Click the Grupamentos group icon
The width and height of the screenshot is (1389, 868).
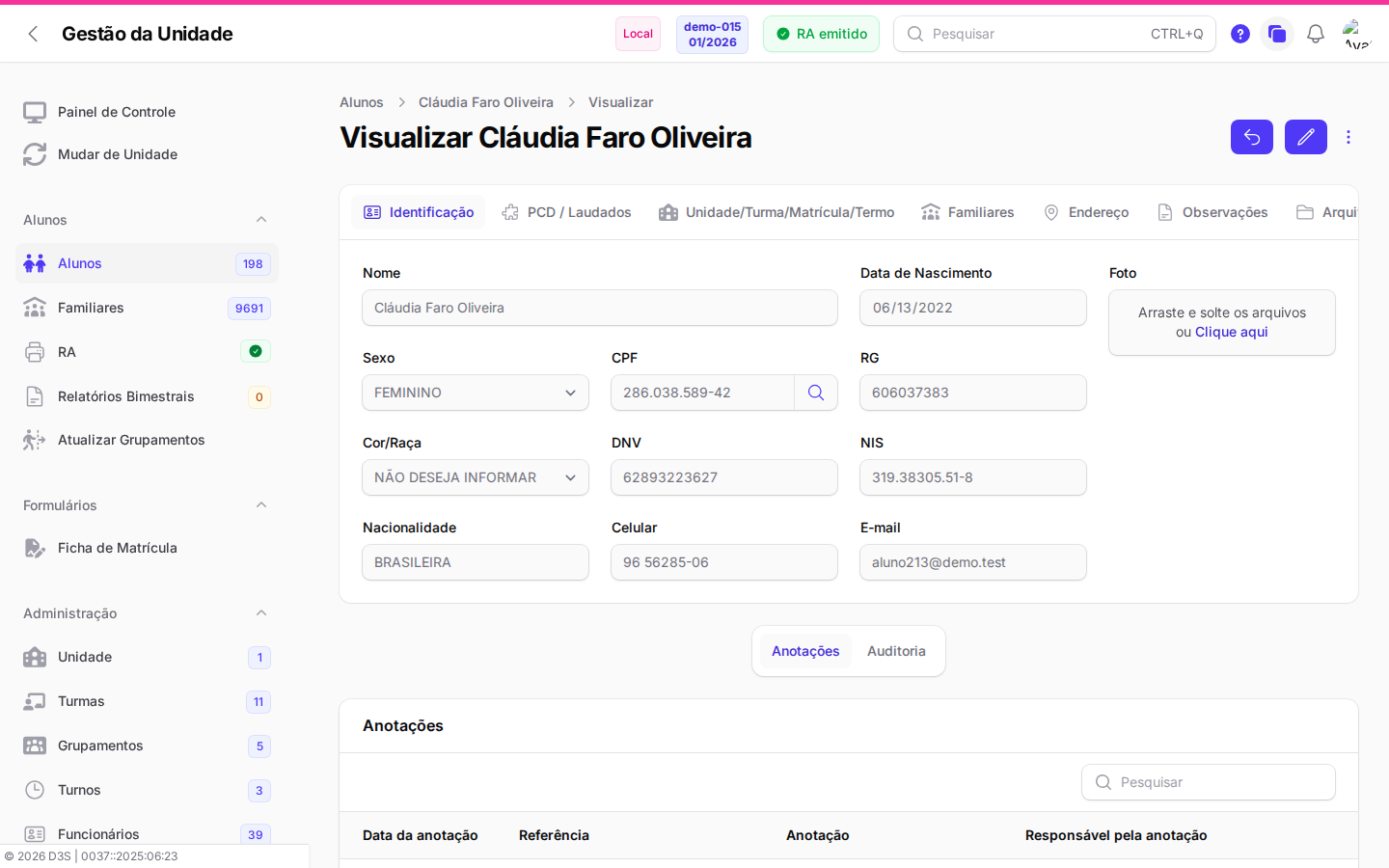point(35,746)
